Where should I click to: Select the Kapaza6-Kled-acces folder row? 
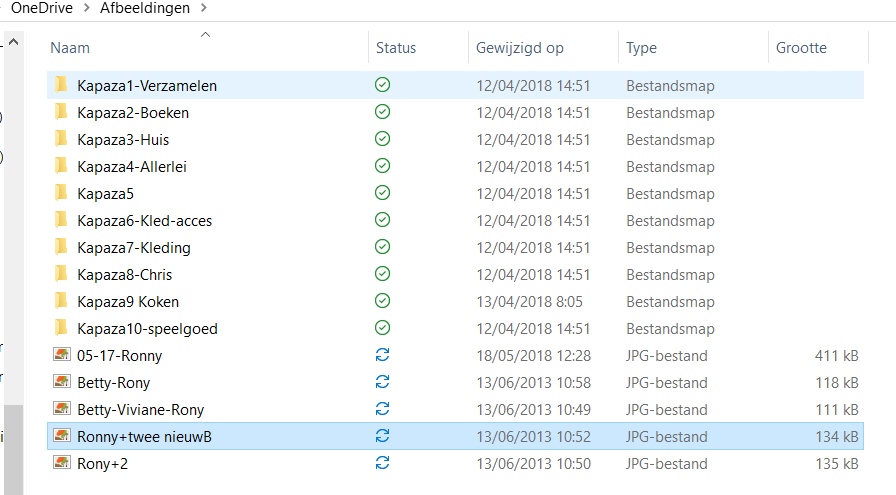coord(455,220)
